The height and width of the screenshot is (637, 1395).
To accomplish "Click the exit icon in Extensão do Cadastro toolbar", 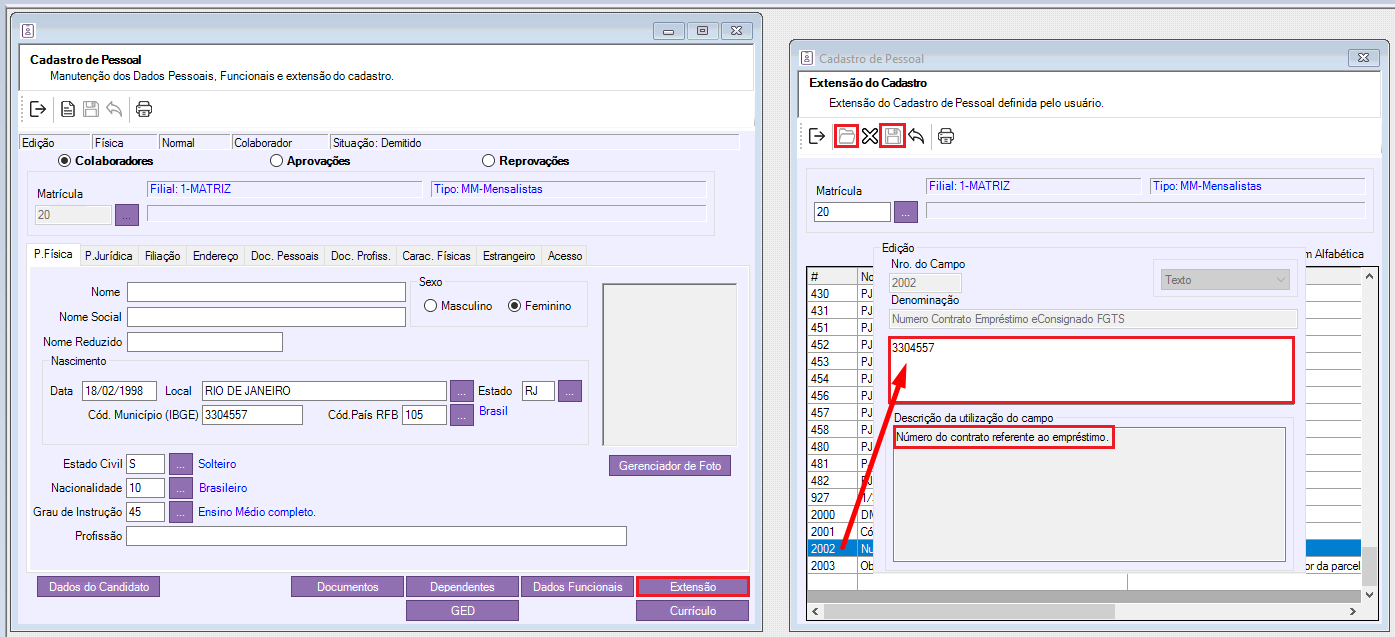I will tap(817, 136).
